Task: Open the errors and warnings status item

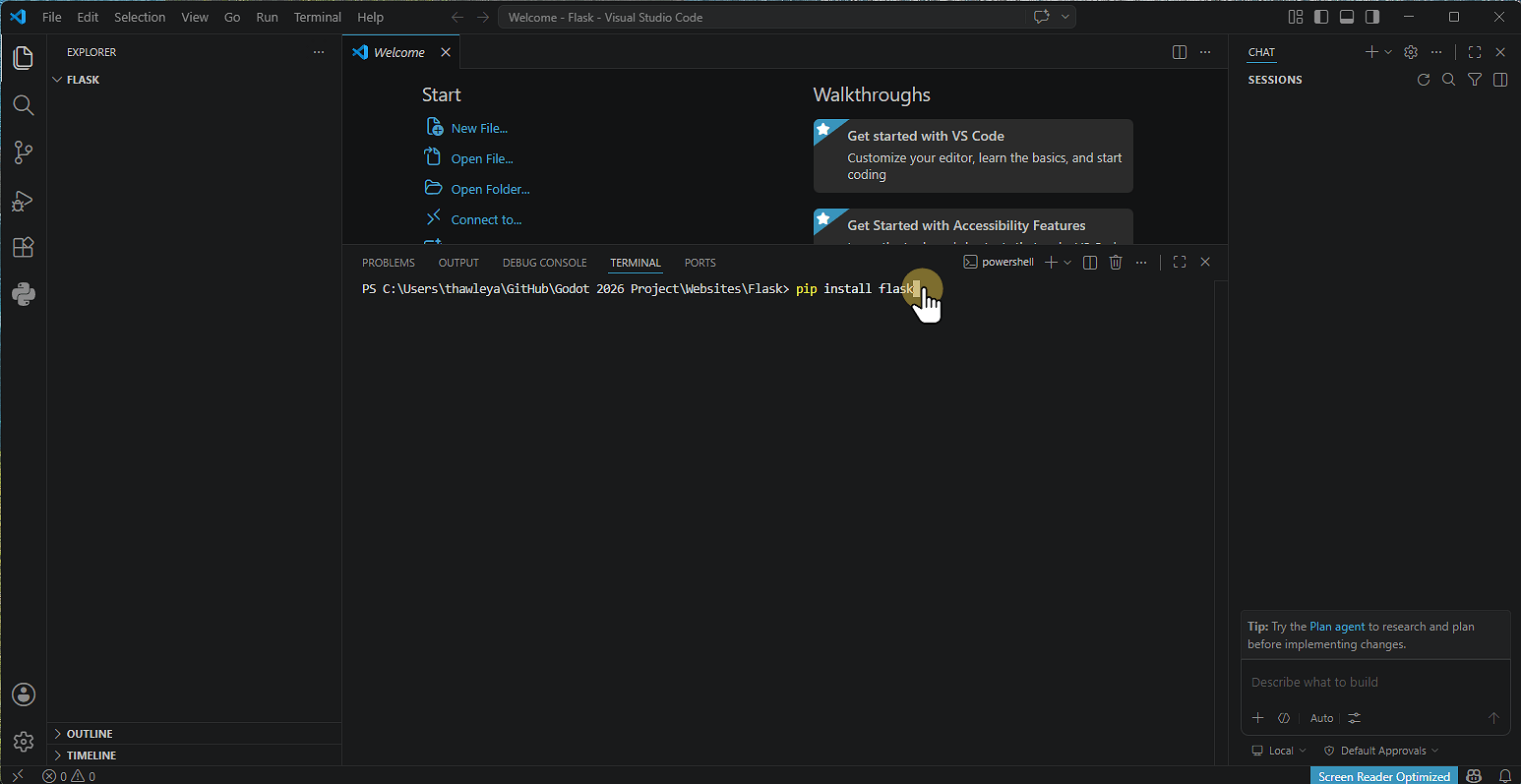Action: click(69, 776)
